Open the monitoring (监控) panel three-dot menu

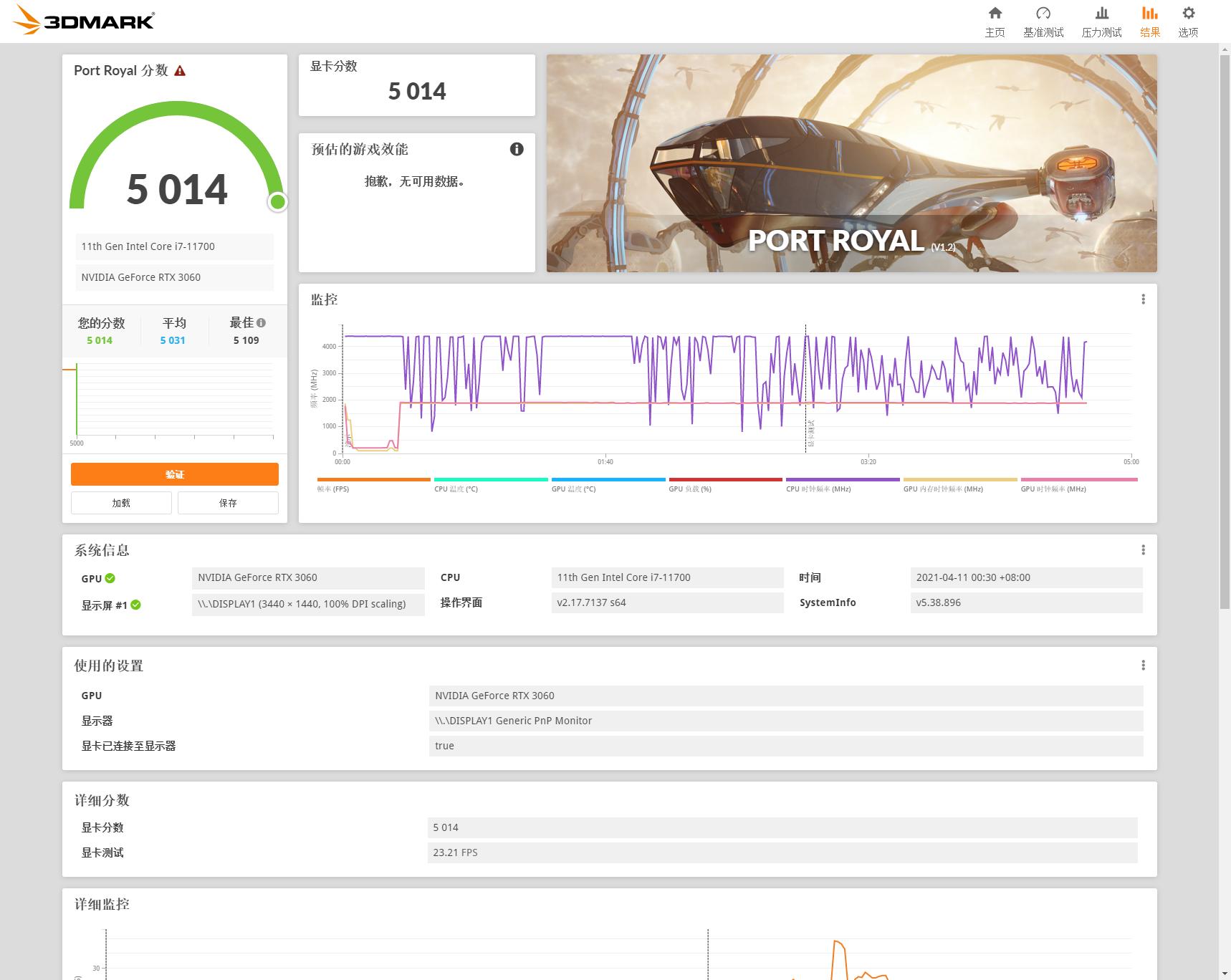[x=1143, y=299]
